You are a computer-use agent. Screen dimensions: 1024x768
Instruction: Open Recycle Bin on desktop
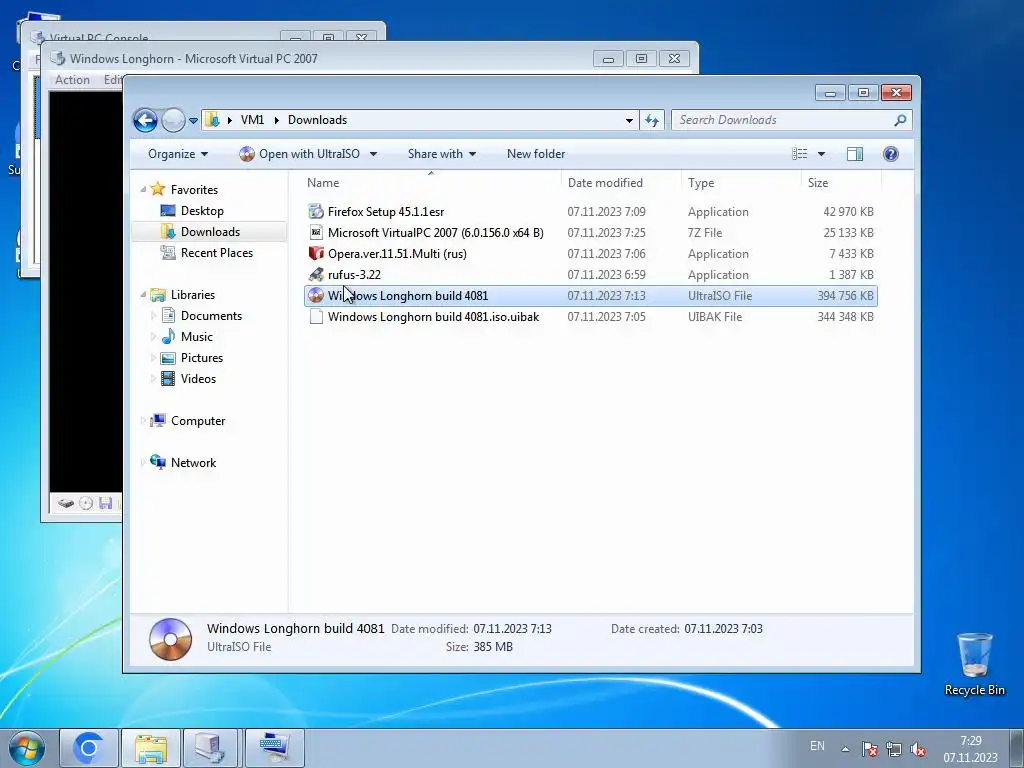point(974,664)
